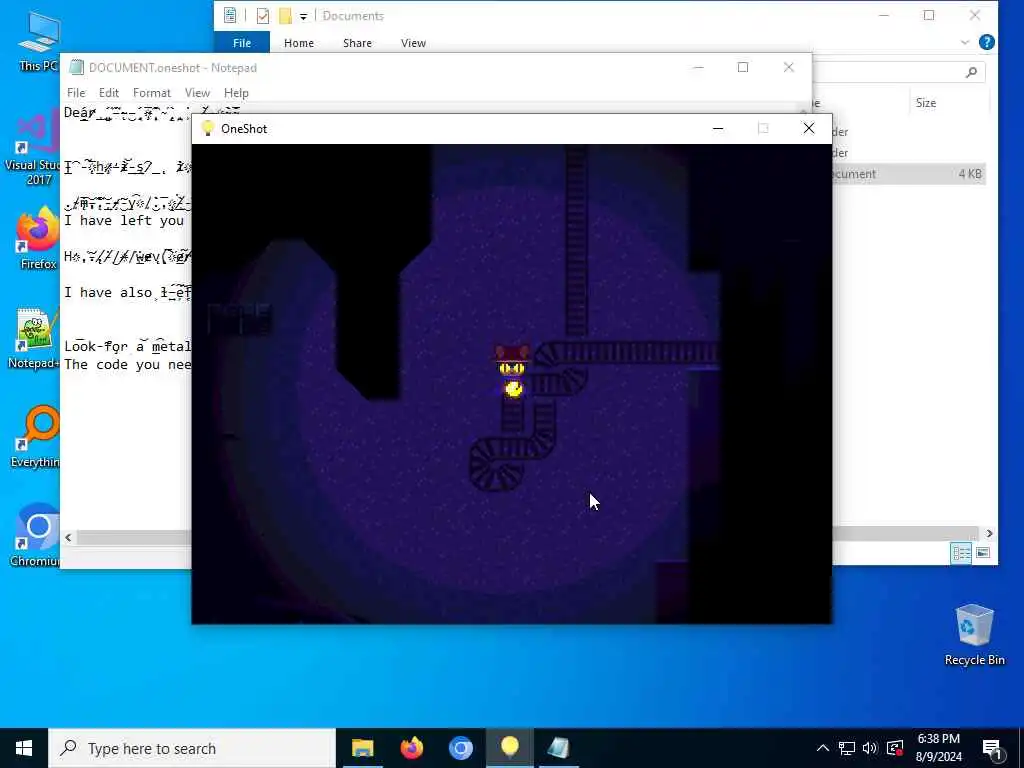Open the Explorer Share tab

click(357, 43)
